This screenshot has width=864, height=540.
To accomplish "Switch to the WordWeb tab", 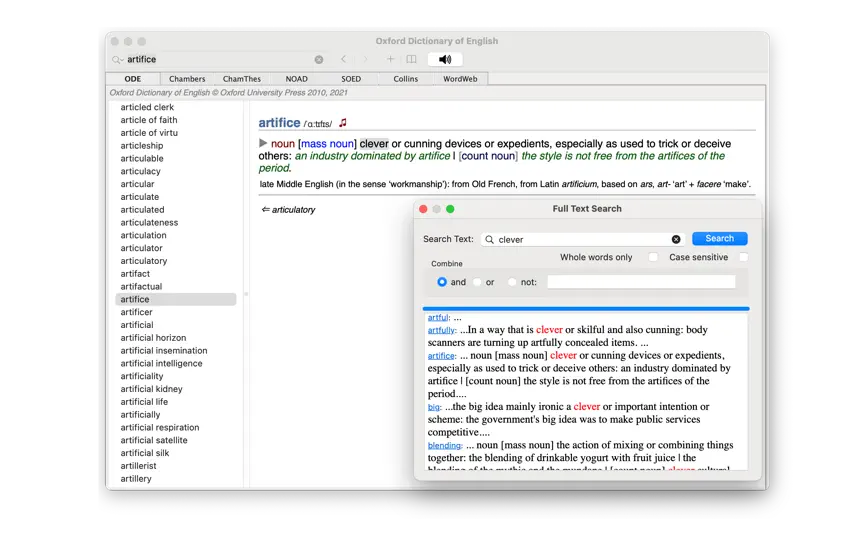I will pos(460,79).
